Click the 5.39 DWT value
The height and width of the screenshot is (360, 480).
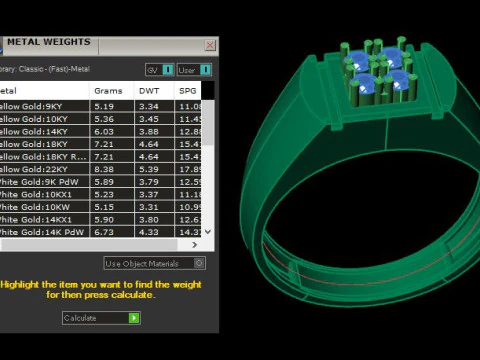149,169
